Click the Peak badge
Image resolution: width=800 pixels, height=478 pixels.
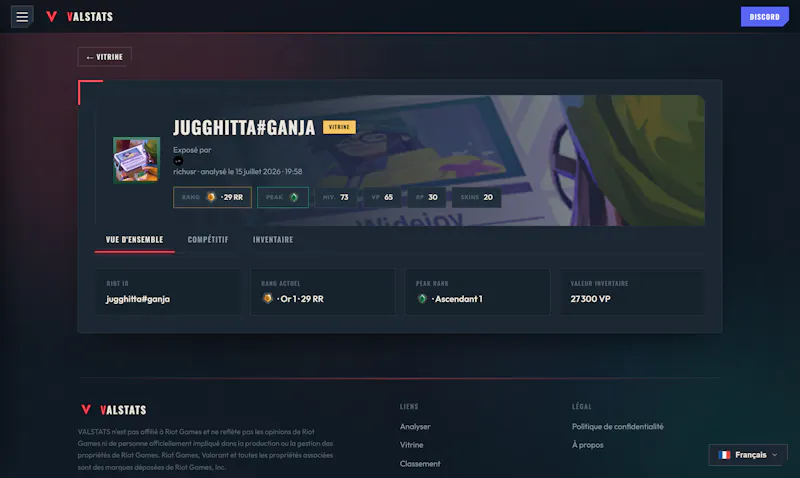[283, 197]
